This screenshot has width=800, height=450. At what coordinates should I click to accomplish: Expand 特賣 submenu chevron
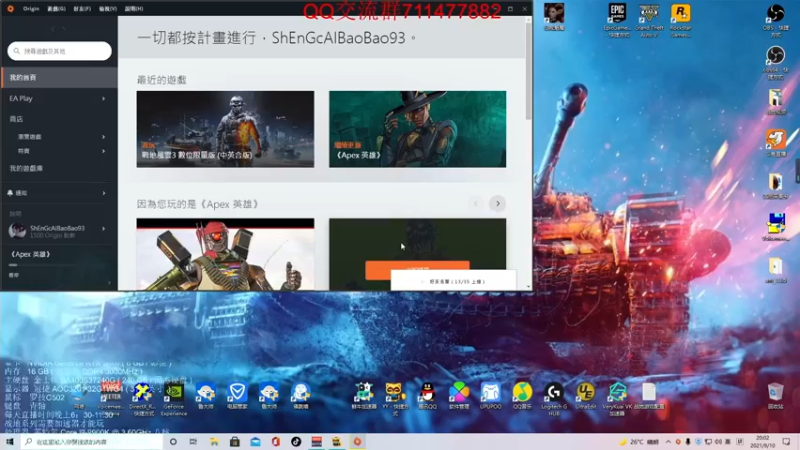point(104,151)
